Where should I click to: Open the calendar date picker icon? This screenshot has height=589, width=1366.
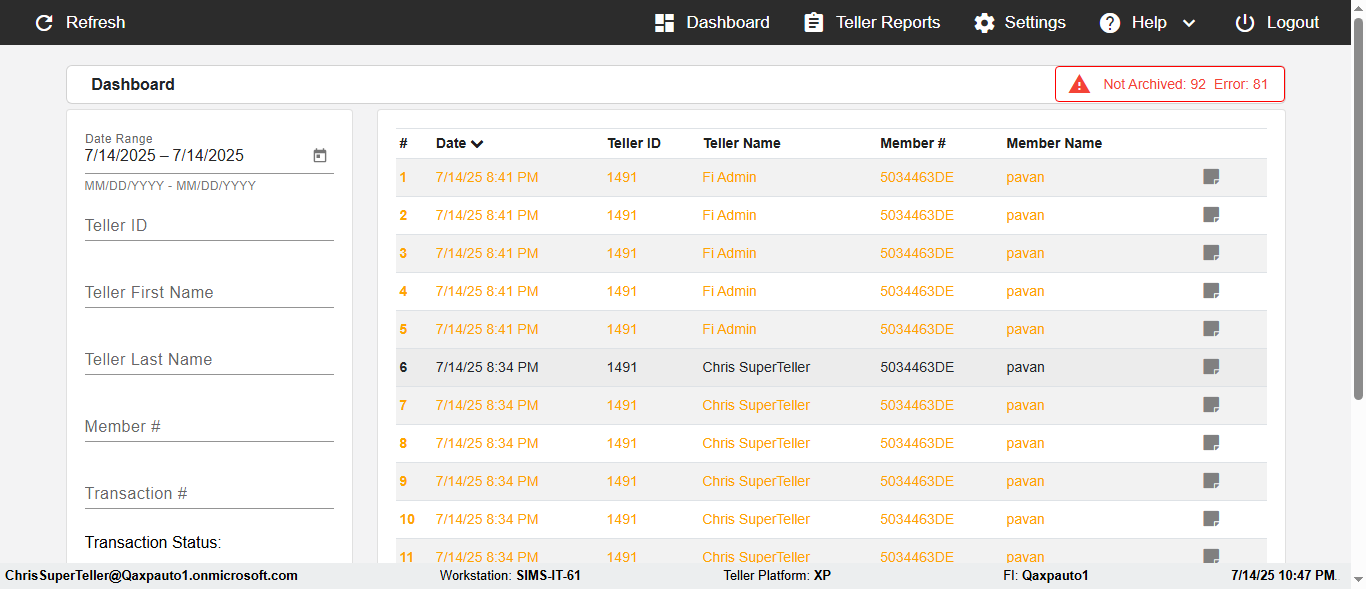coord(320,156)
